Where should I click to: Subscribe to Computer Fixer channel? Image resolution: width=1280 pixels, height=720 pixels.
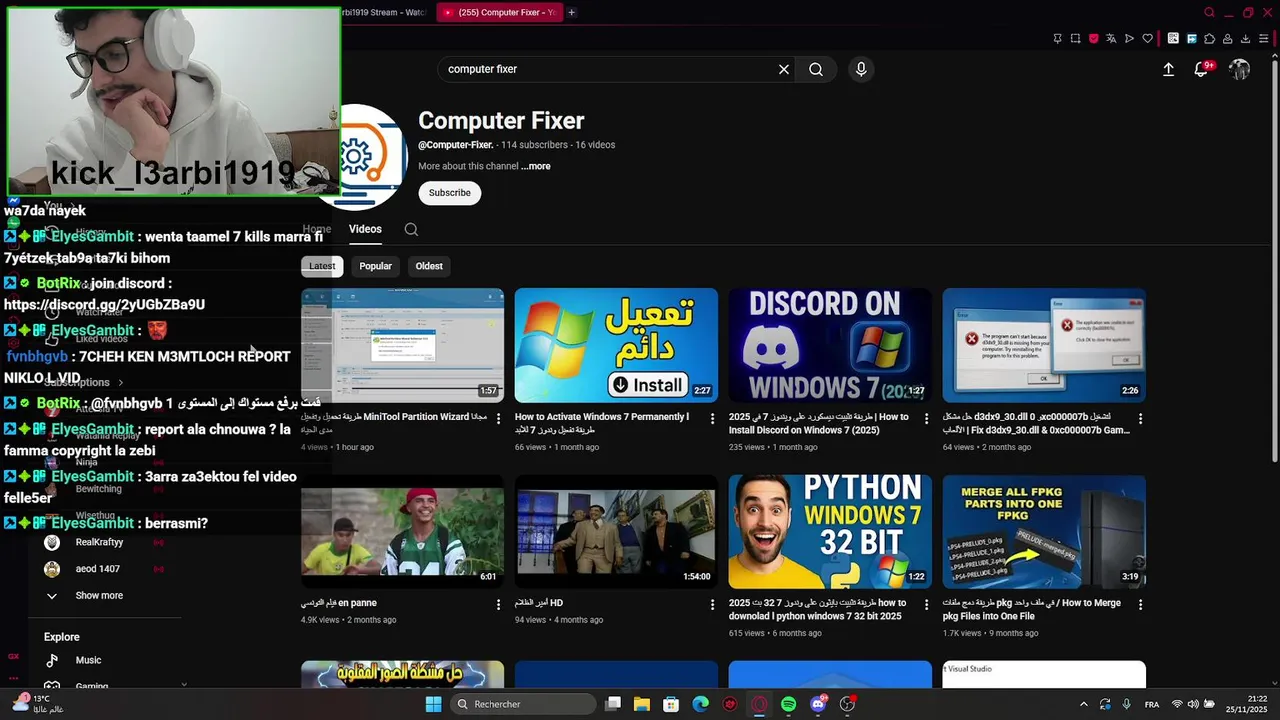[x=449, y=193]
